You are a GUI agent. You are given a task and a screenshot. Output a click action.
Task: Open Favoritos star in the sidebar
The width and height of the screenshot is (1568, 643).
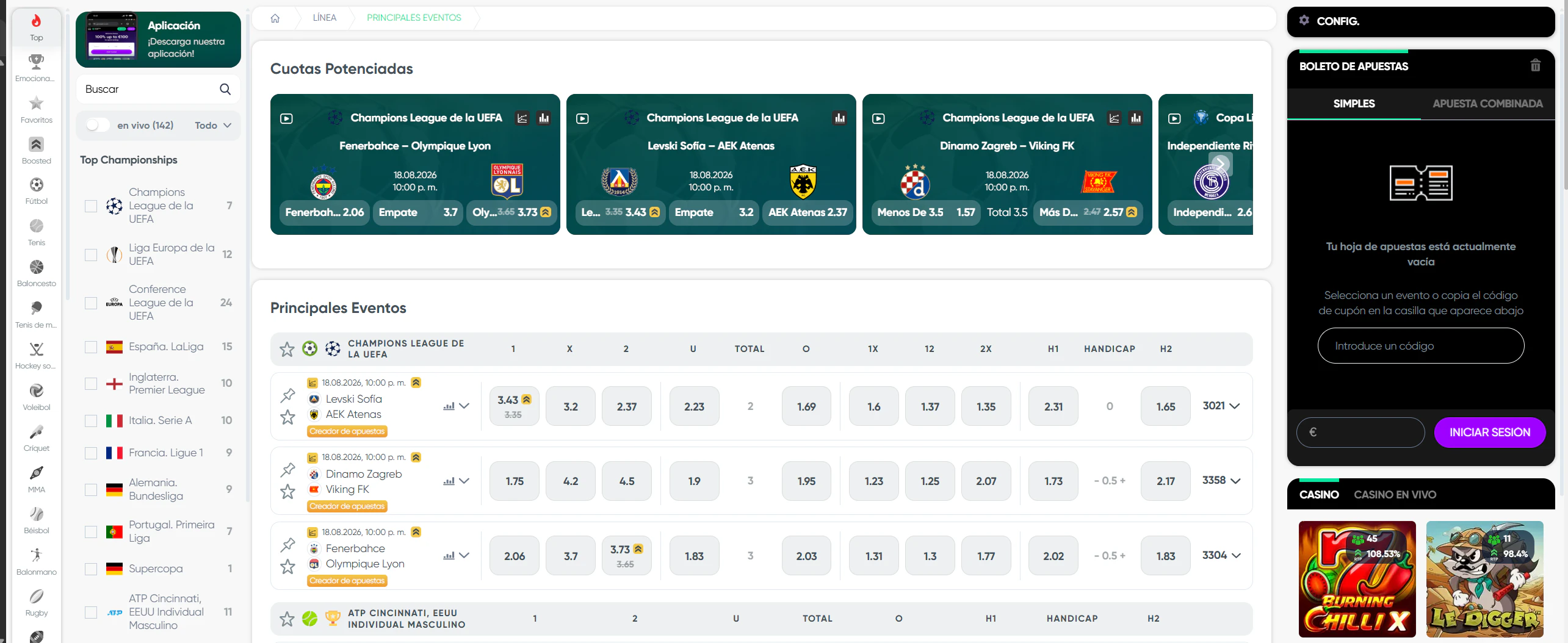coord(36,103)
